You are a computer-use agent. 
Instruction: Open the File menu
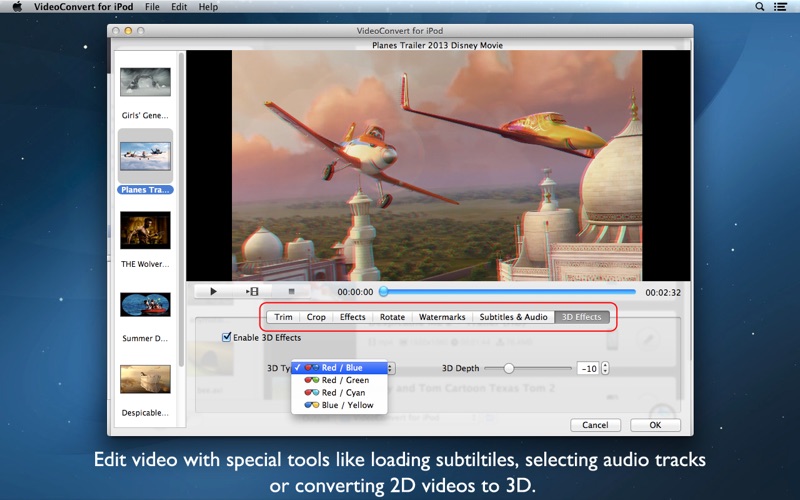point(152,7)
